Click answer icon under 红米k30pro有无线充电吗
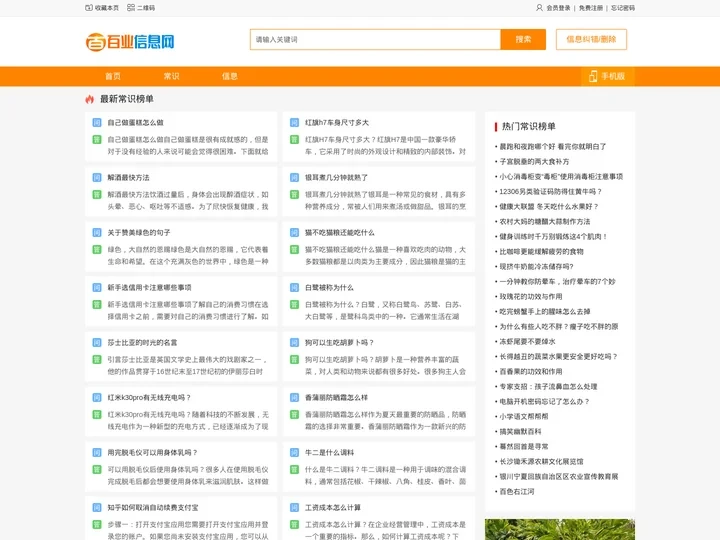Image resolution: width=720 pixels, height=540 pixels. tap(97, 415)
